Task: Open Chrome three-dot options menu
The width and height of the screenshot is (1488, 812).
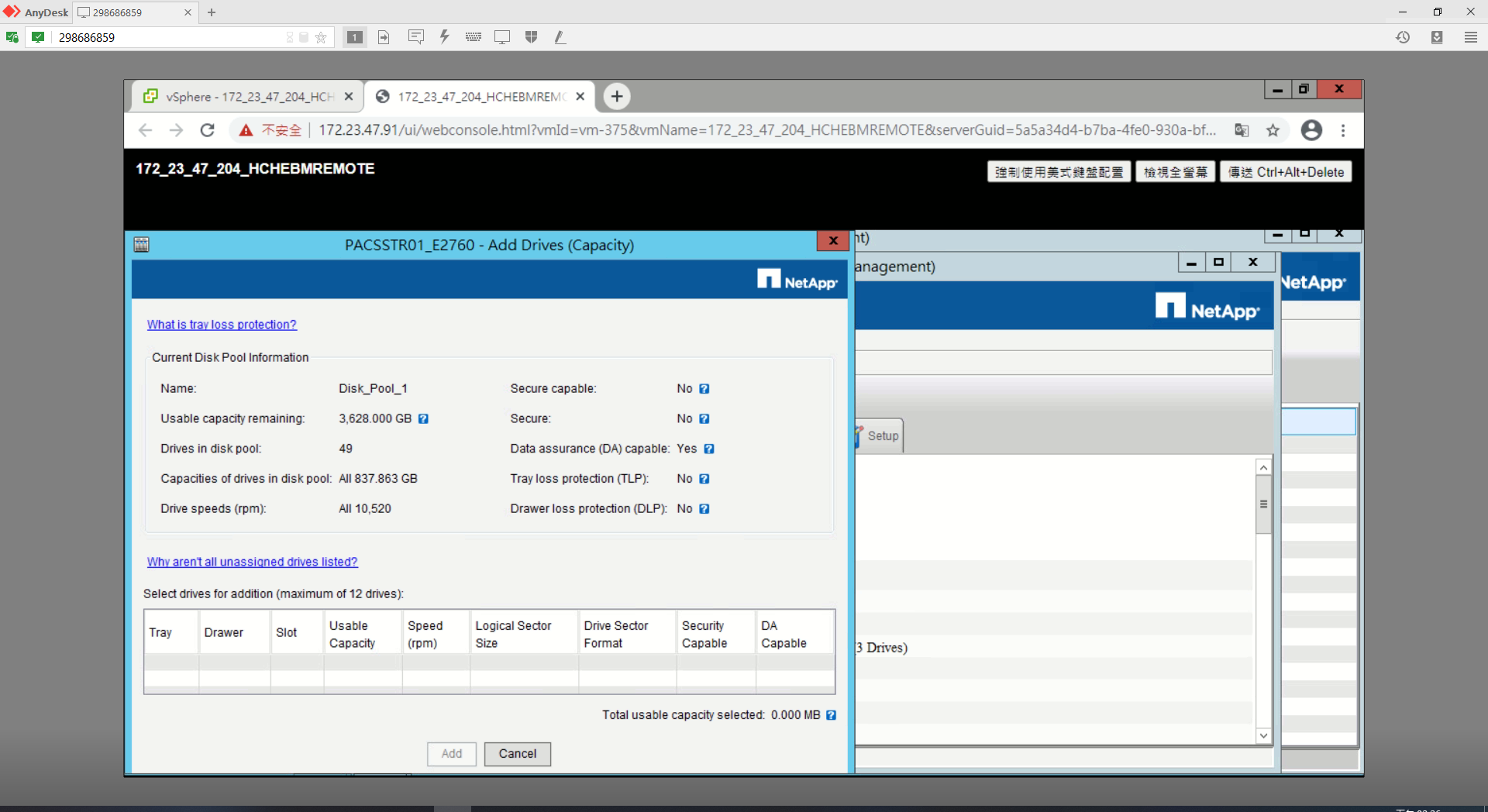Action: click(x=1343, y=130)
